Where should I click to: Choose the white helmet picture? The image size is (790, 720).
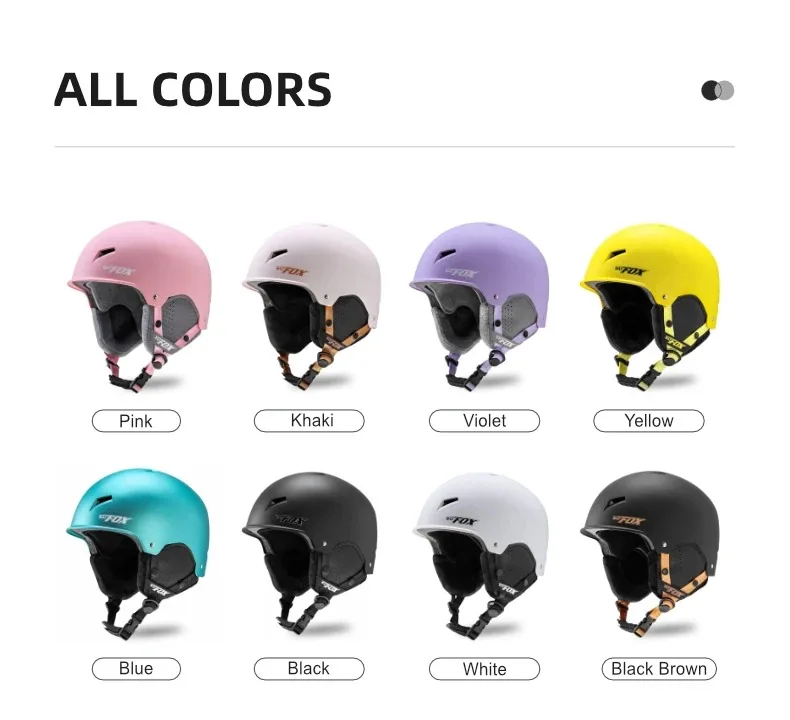[481, 556]
